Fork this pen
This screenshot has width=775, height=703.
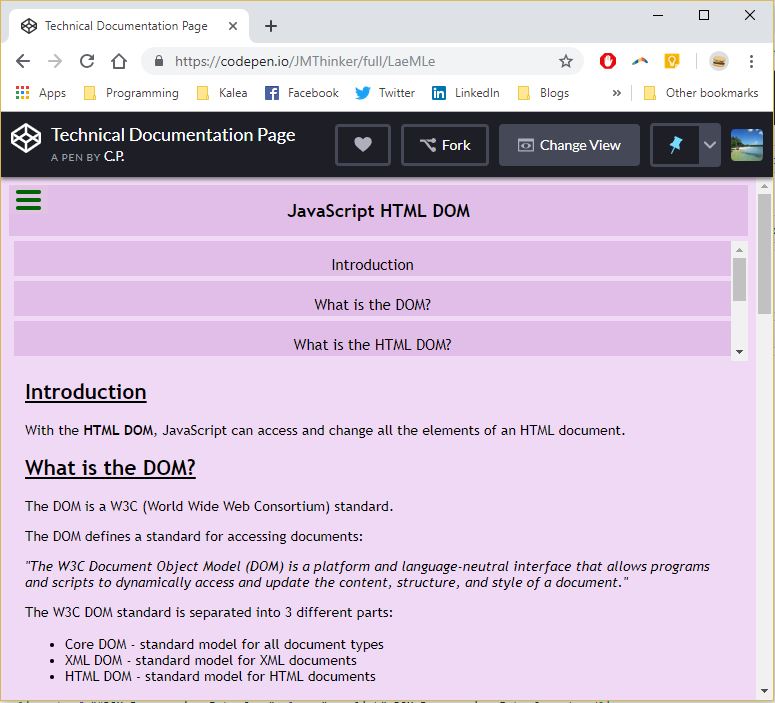(x=445, y=145)
